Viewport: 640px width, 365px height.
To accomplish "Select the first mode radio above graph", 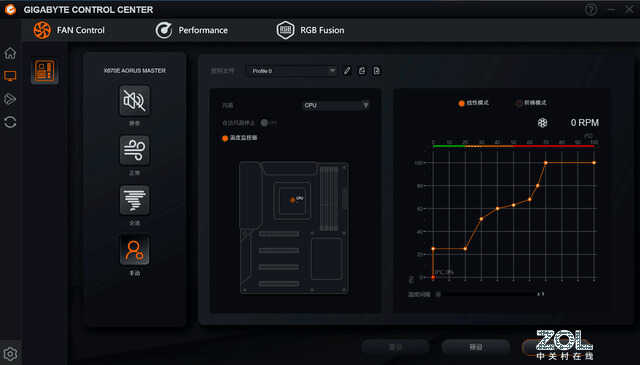I will pos(462,103).
